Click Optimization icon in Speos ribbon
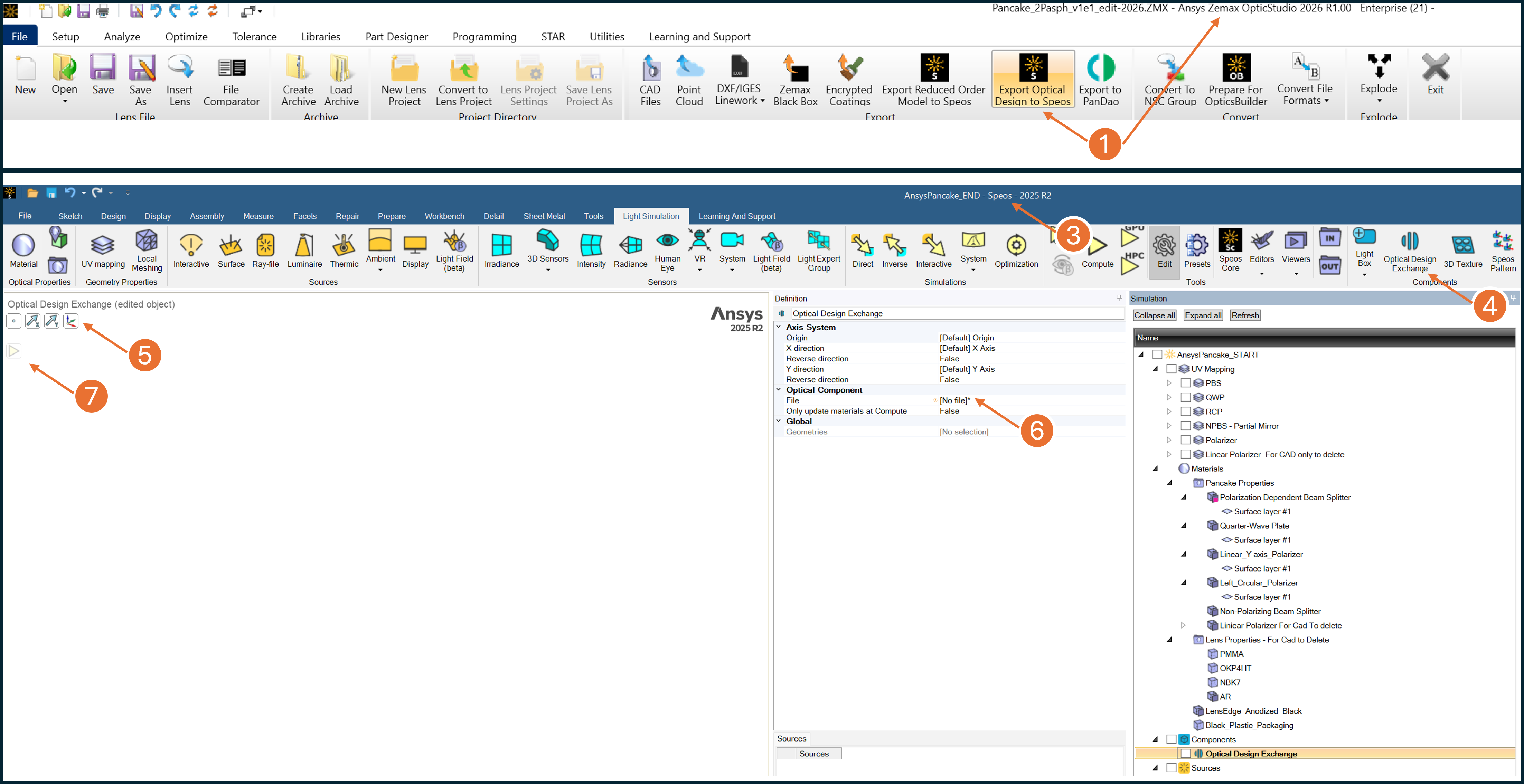The image size is (1524, 784). tap(1016, 250)
